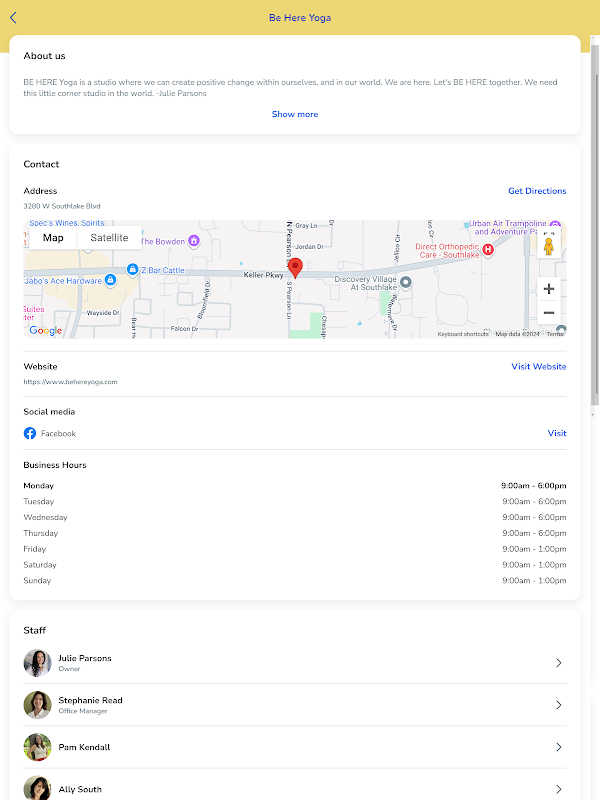Image resolution: width=600 pixels, height=800 pixels.
Task: Select the Jabo's Ace Hardware map marker
Action: point(110,280)
